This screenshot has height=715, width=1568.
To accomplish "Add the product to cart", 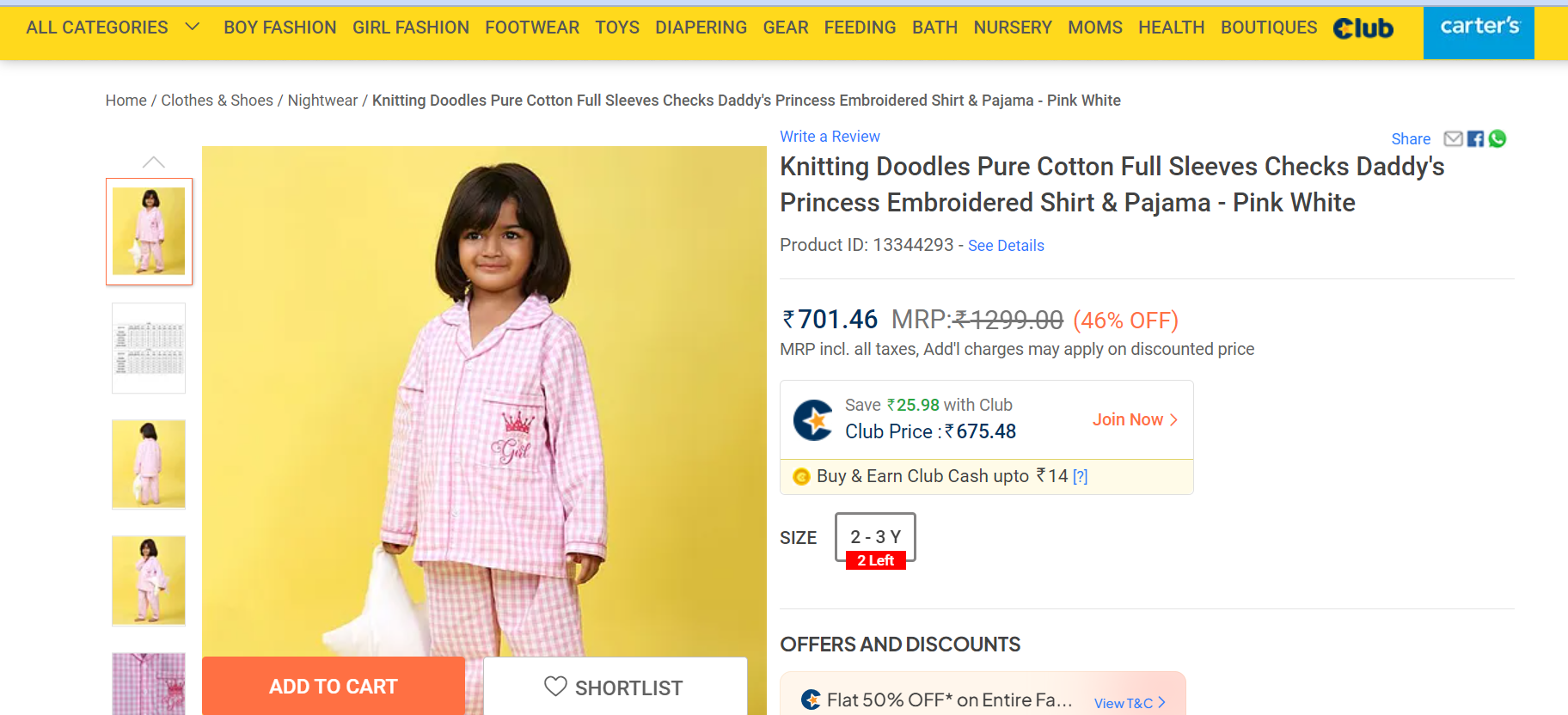I will coord(334,687).
